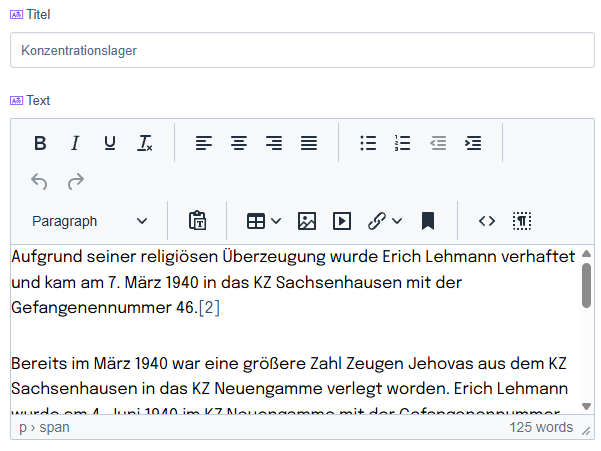The image size is (601, 451).
Task: Clear formatting from selected text
Action: pos(145,143)
